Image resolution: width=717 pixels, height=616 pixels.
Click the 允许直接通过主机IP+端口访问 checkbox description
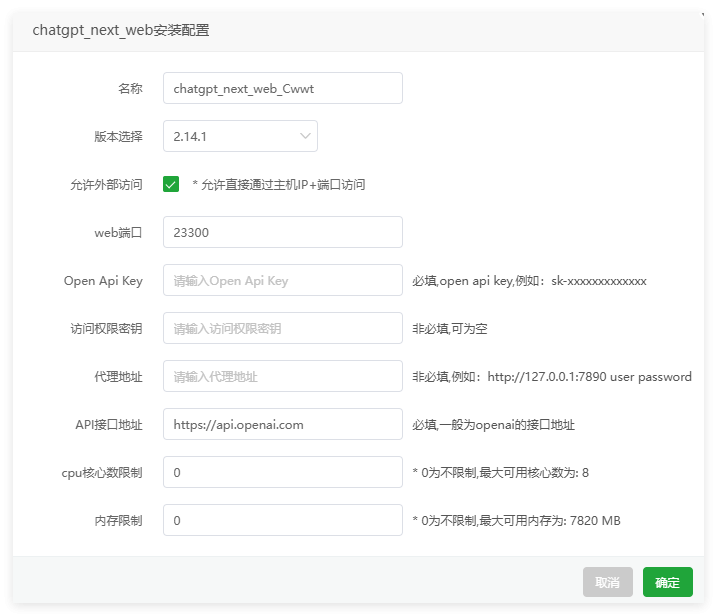tap(279, 185)
